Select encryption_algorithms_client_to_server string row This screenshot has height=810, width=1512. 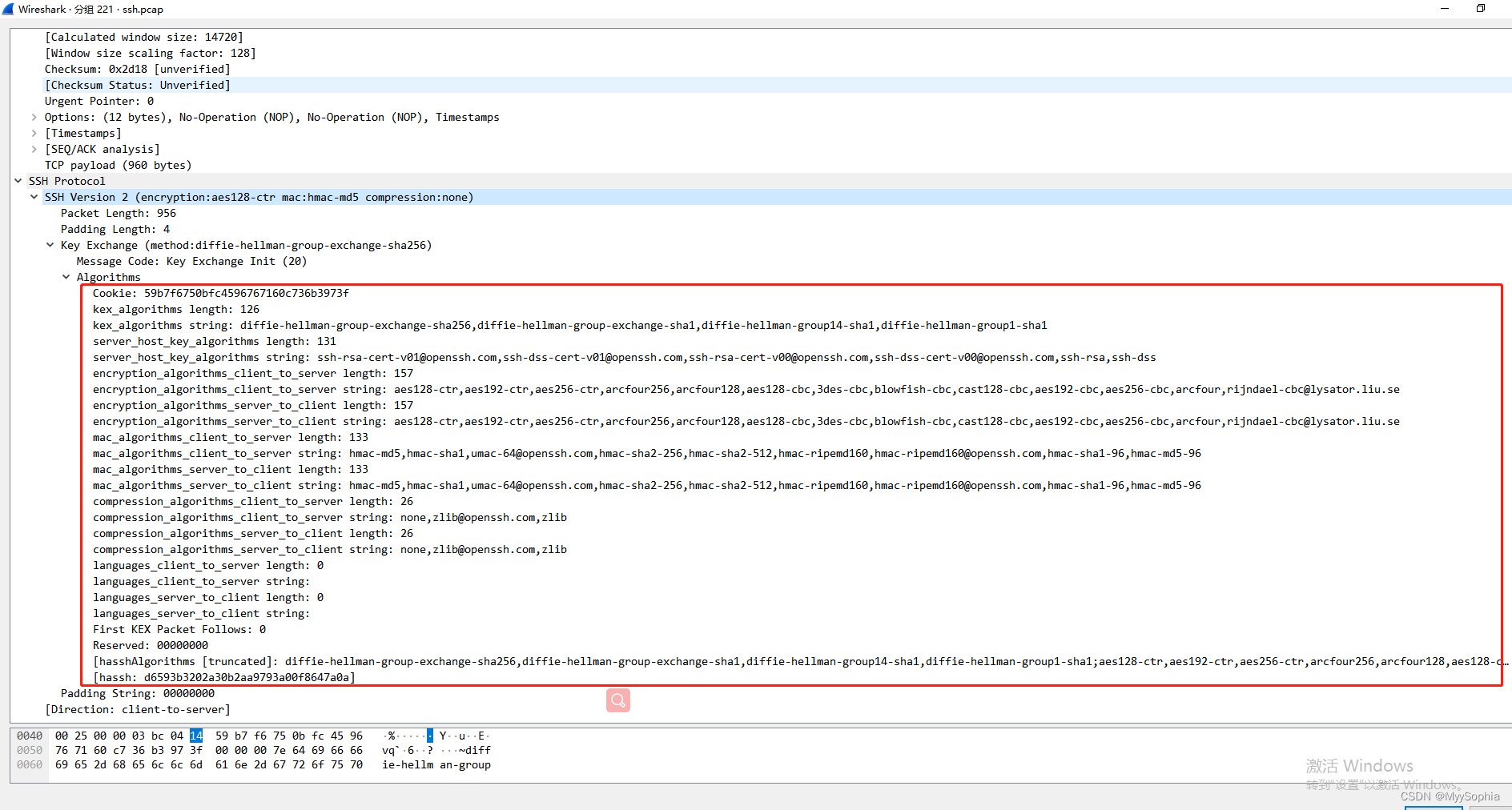coord(746,389)
